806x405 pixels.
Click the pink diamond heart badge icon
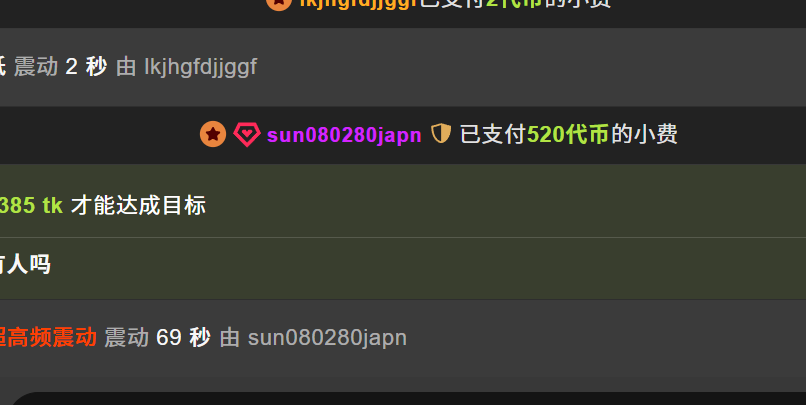tap(247, 135)
